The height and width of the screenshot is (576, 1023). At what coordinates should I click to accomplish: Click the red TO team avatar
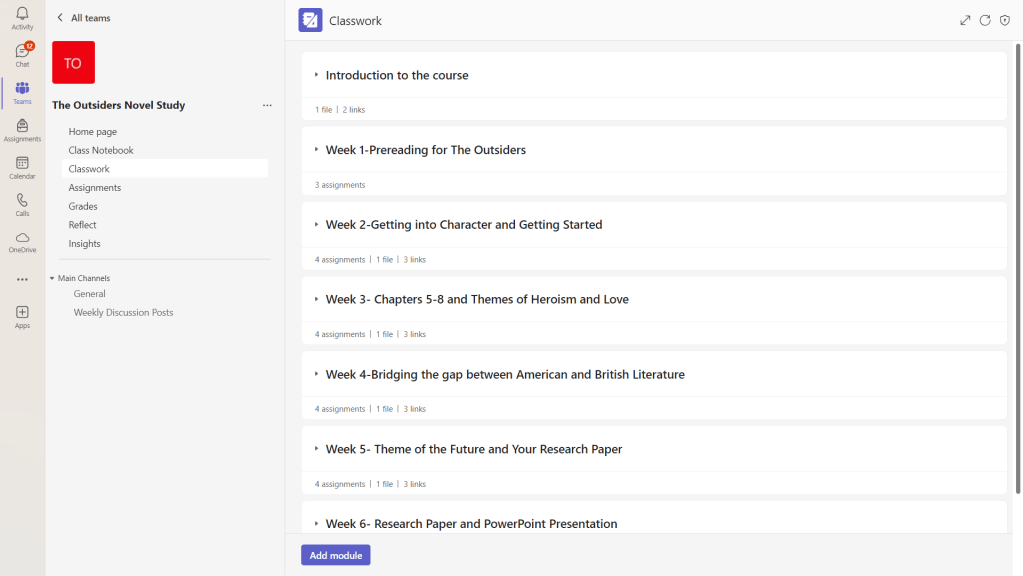pos(73,63)
